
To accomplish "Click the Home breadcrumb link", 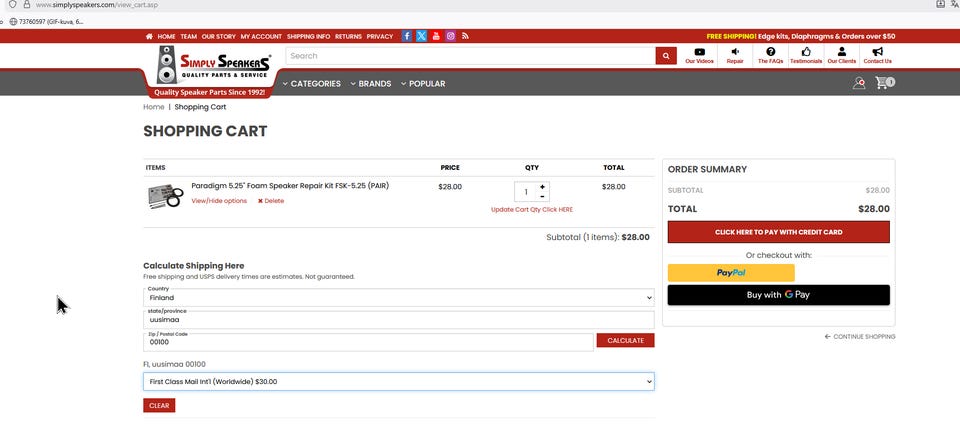I will 154,107.
